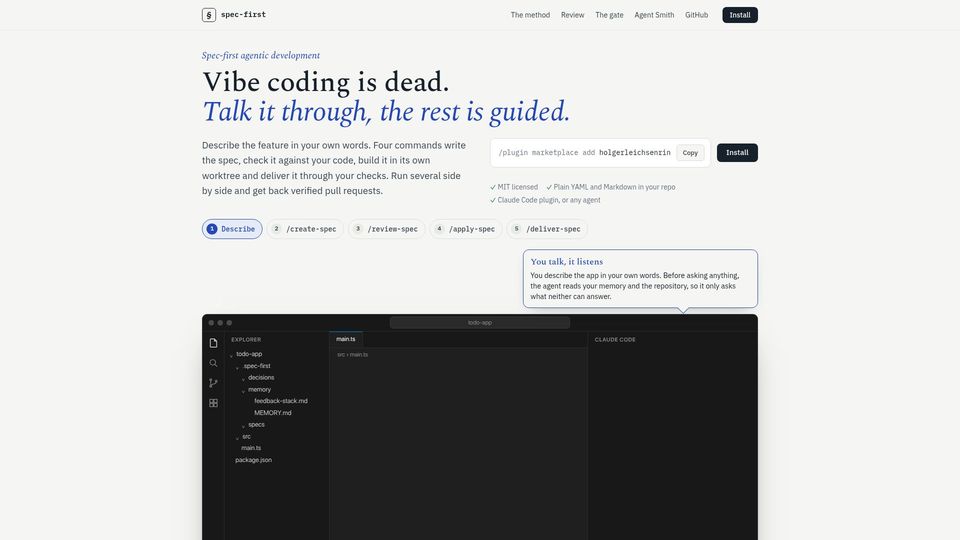This screenshot has height=540, width=960.
Task: Select step 2 /create-spec pill
Action: point(305,229)
